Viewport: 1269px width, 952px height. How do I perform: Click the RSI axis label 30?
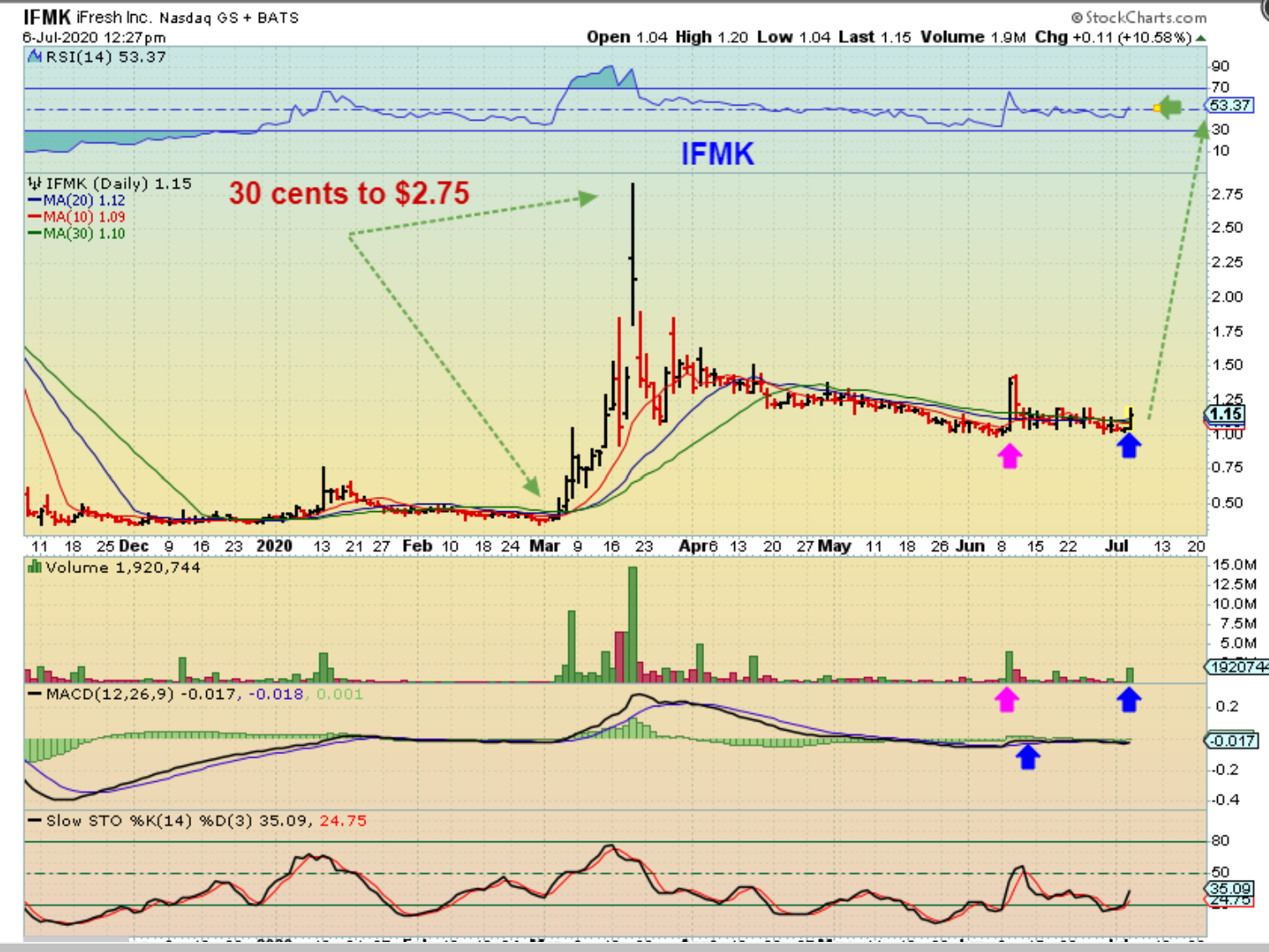tap(1220, 129)
